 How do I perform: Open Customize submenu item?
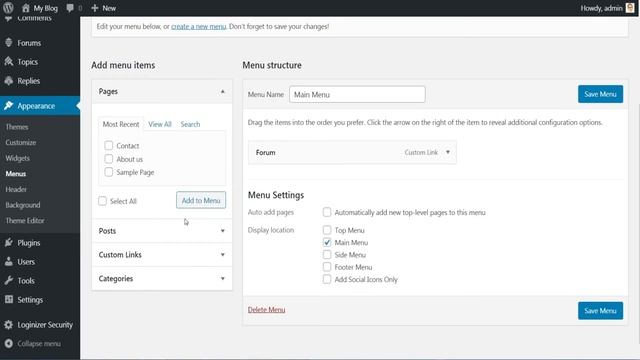coord(21,142)
